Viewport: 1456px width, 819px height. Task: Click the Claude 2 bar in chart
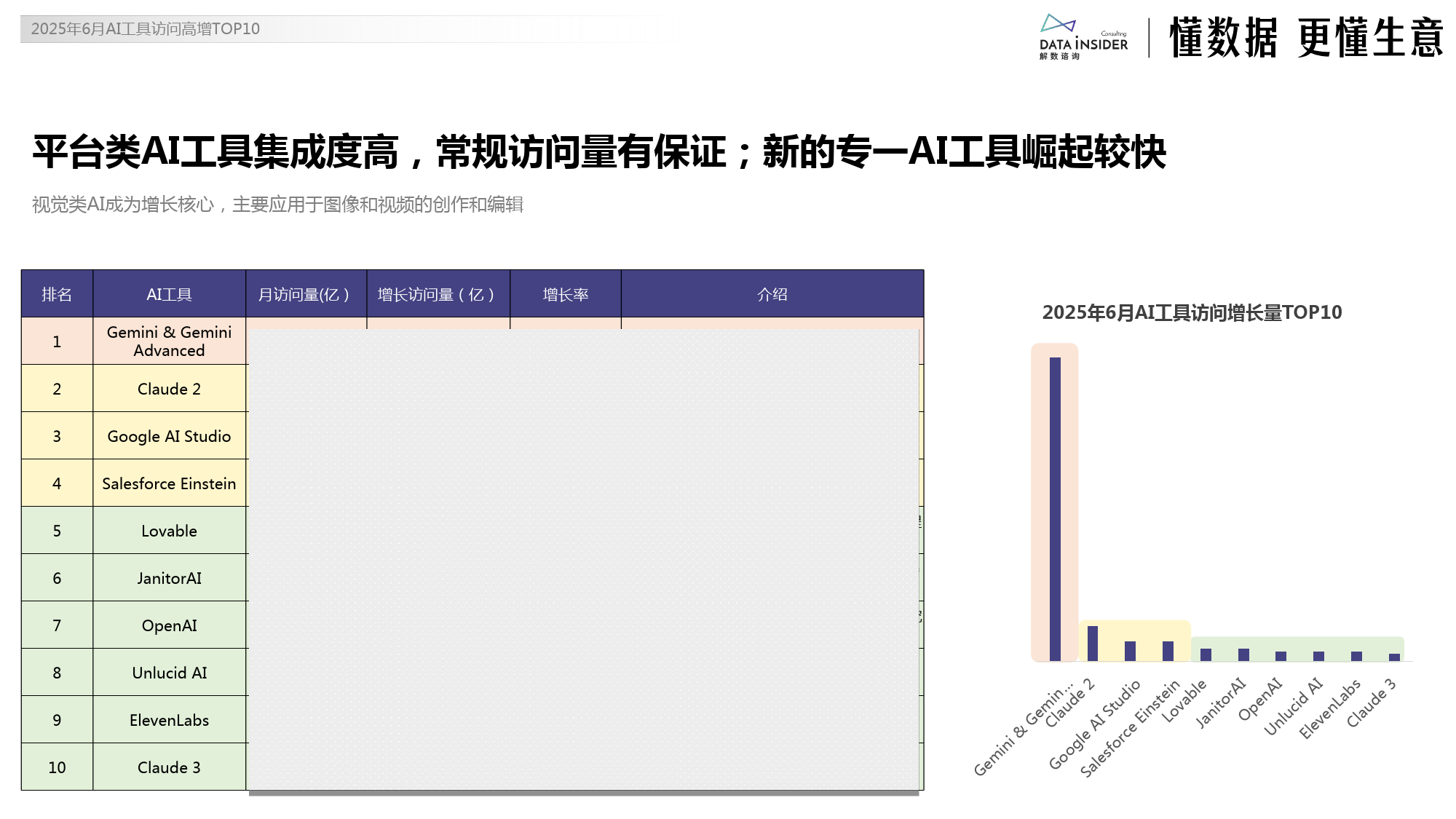coord(1093,644)
